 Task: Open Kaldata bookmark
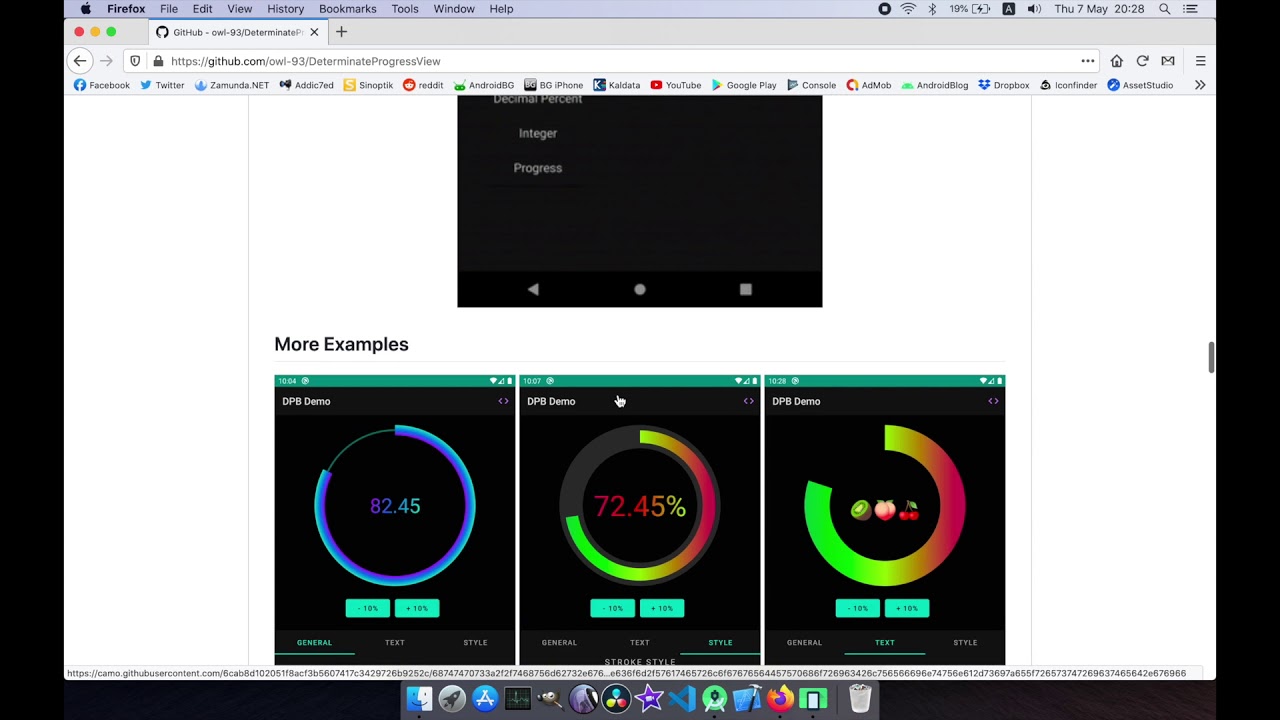617,85
